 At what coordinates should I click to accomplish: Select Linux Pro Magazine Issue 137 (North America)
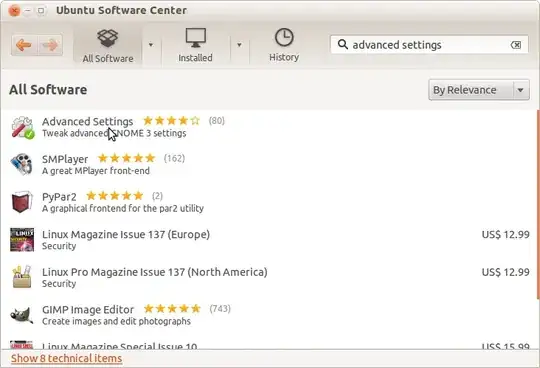point(155,272)
